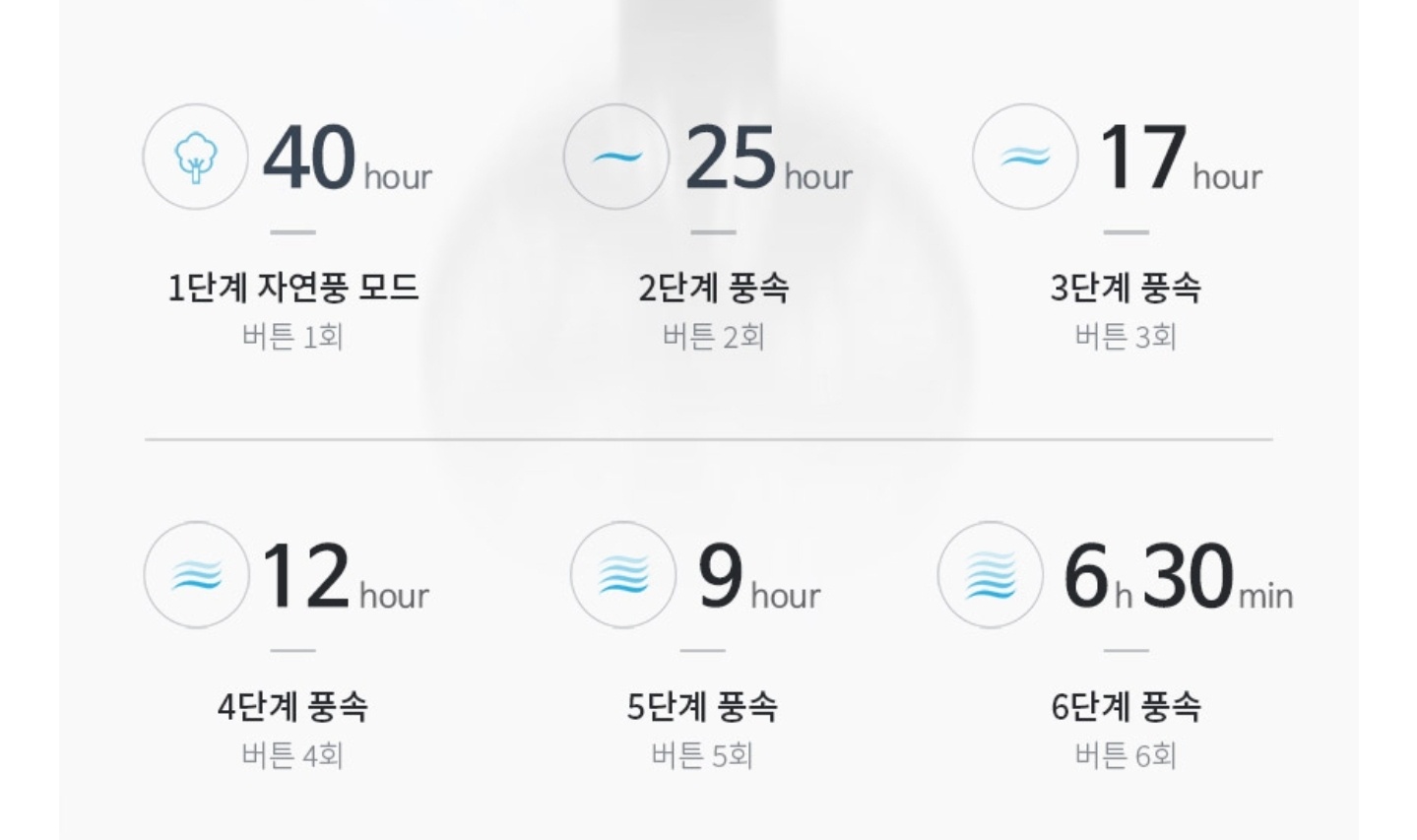Click the "12 hour" runtime text
Image resolution: width=1417 pixels, height=840 pixels.
345,577
